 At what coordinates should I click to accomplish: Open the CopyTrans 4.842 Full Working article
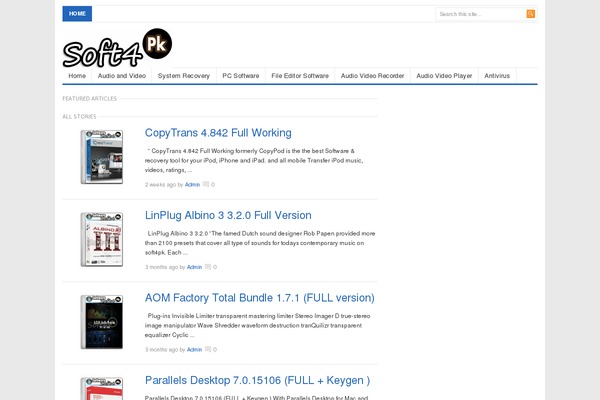point(218,133)
